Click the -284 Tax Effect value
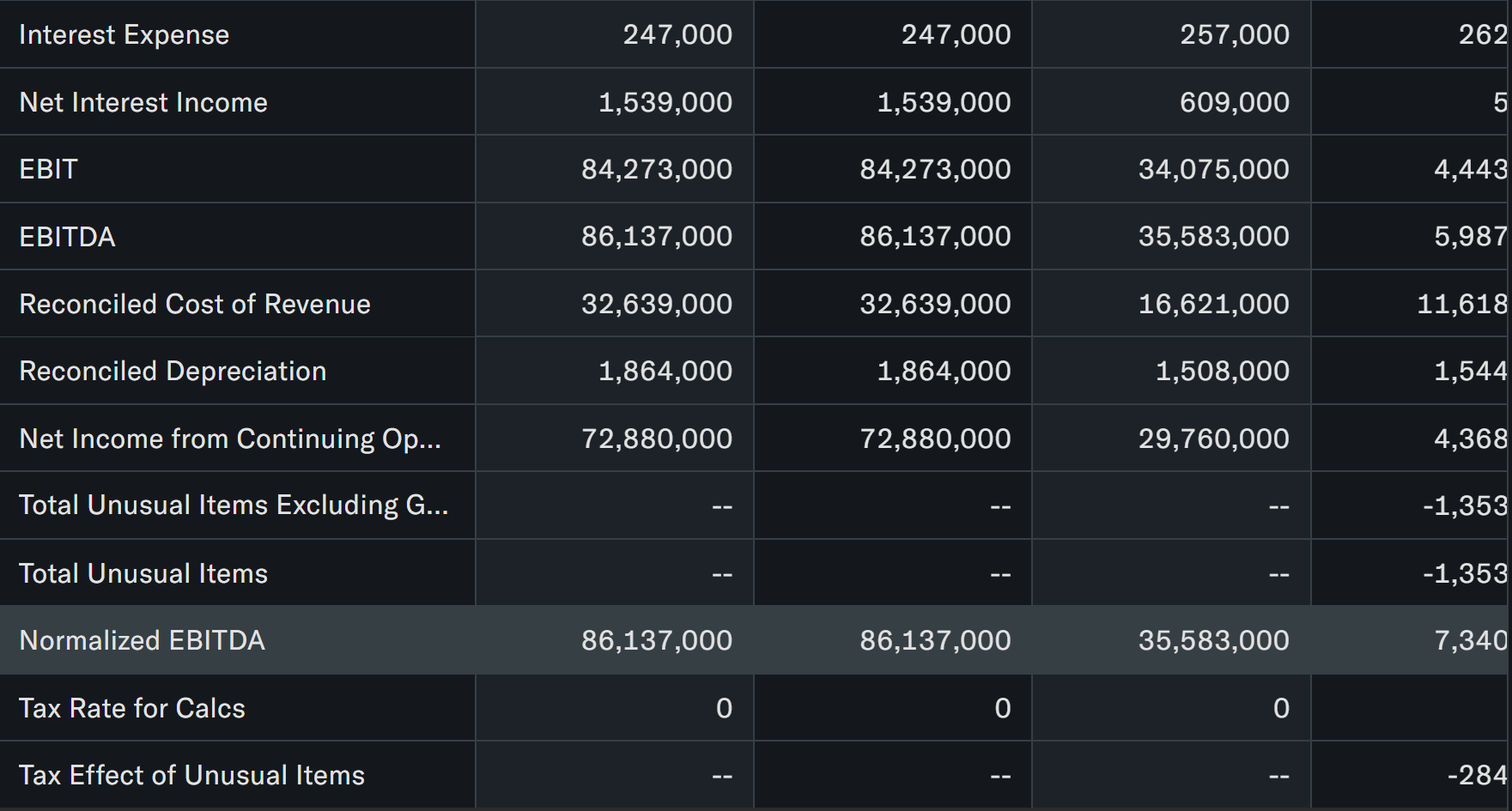1512x811 pixels. coord(1477,776)
